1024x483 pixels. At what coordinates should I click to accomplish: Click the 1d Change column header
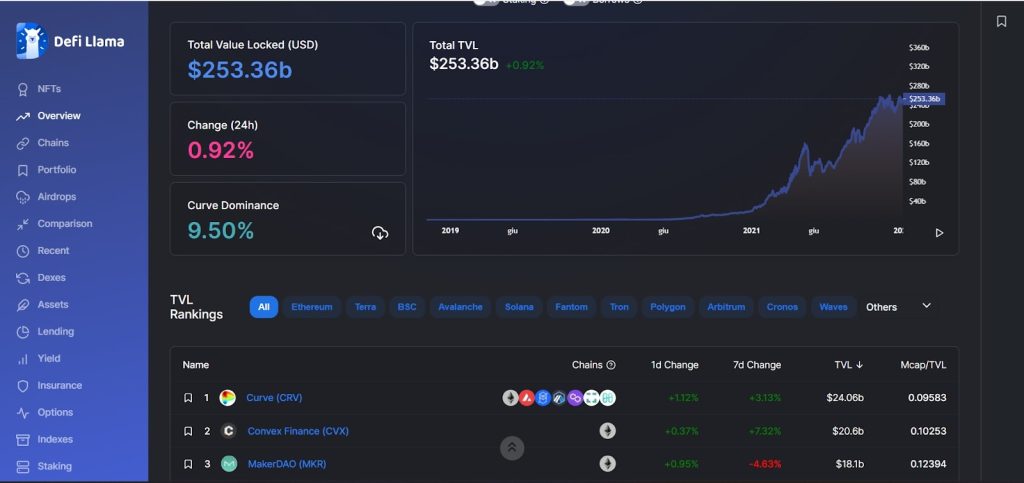tap(675, 365)
